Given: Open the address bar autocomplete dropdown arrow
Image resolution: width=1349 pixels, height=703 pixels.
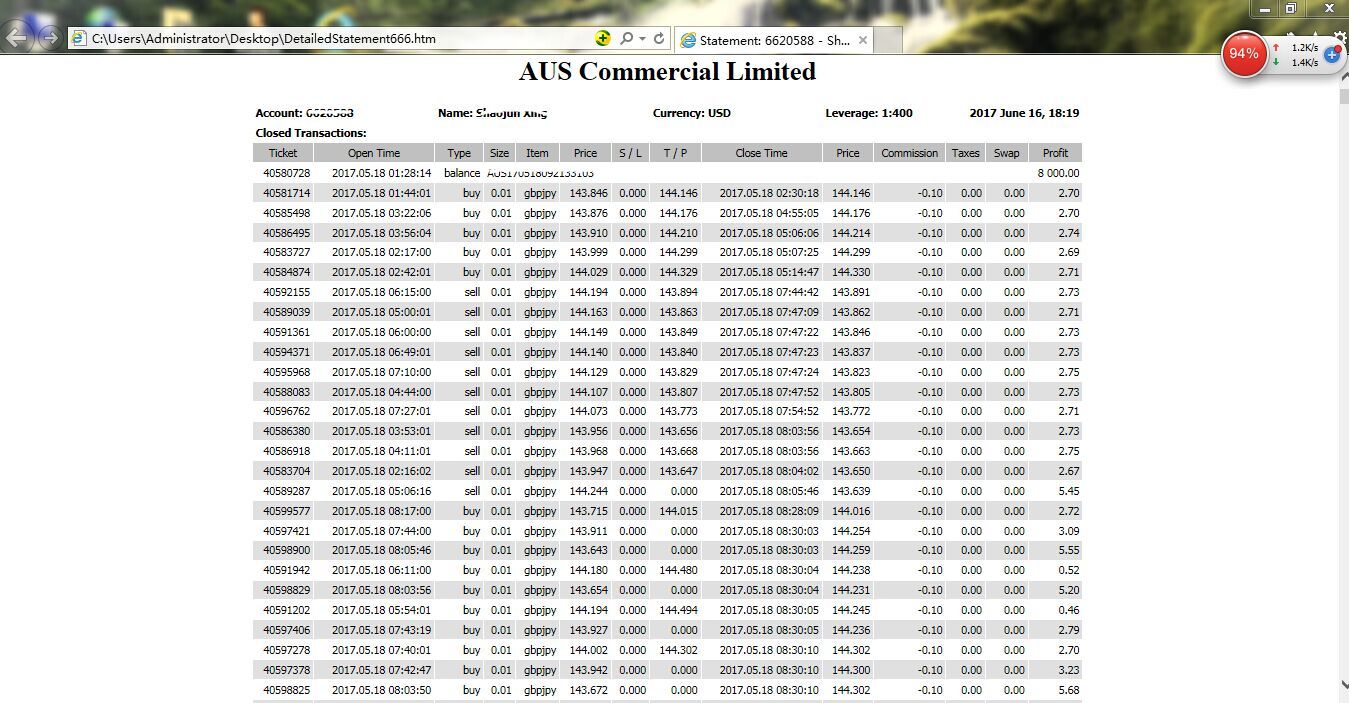Looking at the screenshot, I should (x=642, y=39).
